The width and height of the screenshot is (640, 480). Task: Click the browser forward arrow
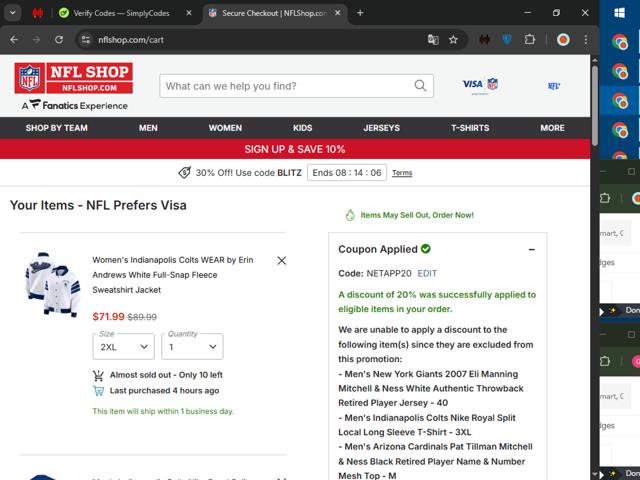36,40
